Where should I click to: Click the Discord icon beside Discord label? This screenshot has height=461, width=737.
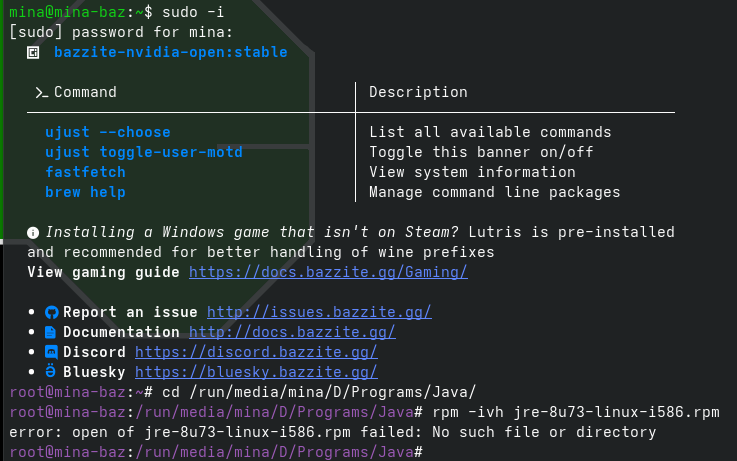(51, 352)
